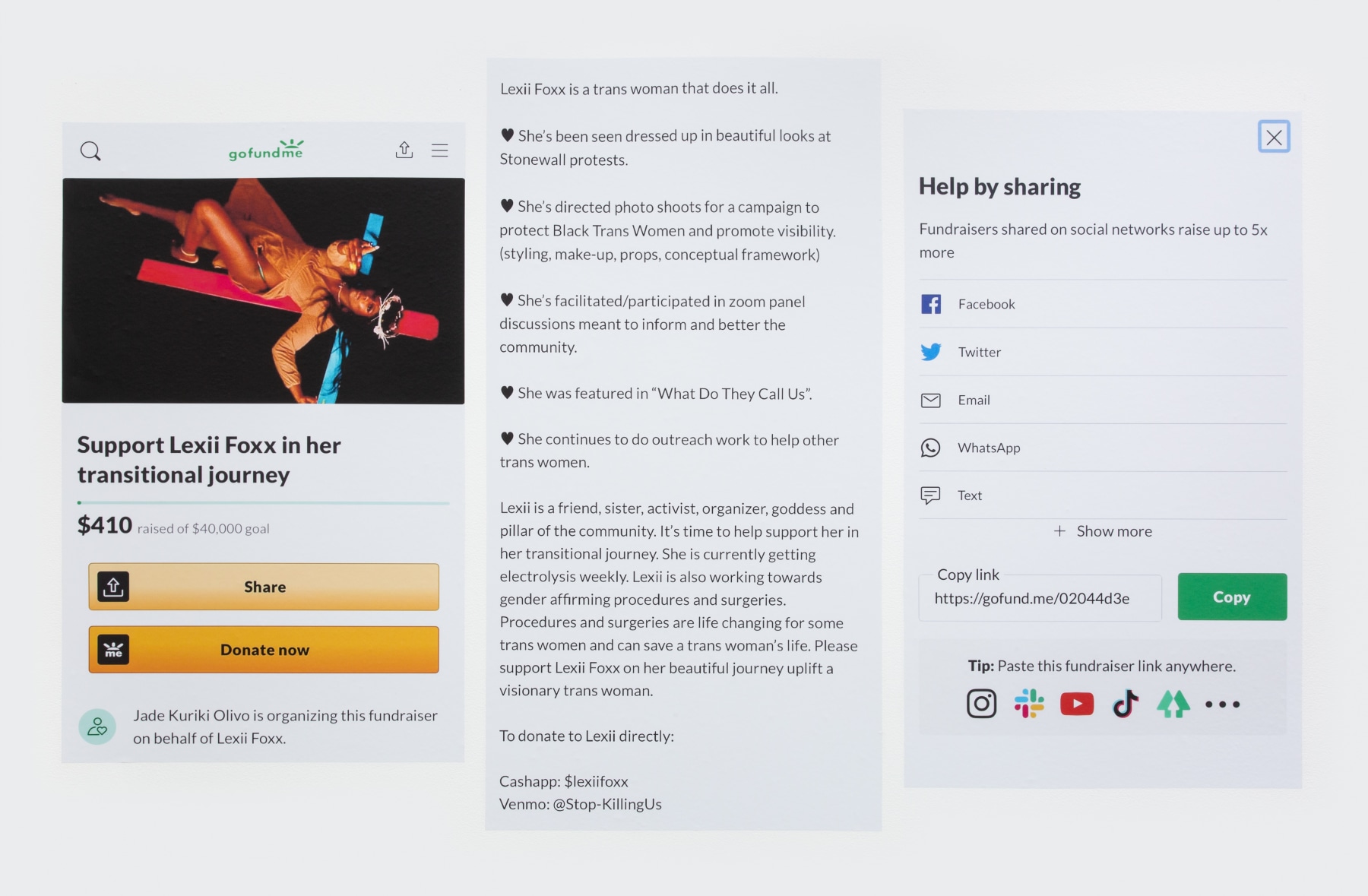This screenshot has width=1368, height=896.
Task: Choose the Email sharing option
Action: click(1103, 400)
